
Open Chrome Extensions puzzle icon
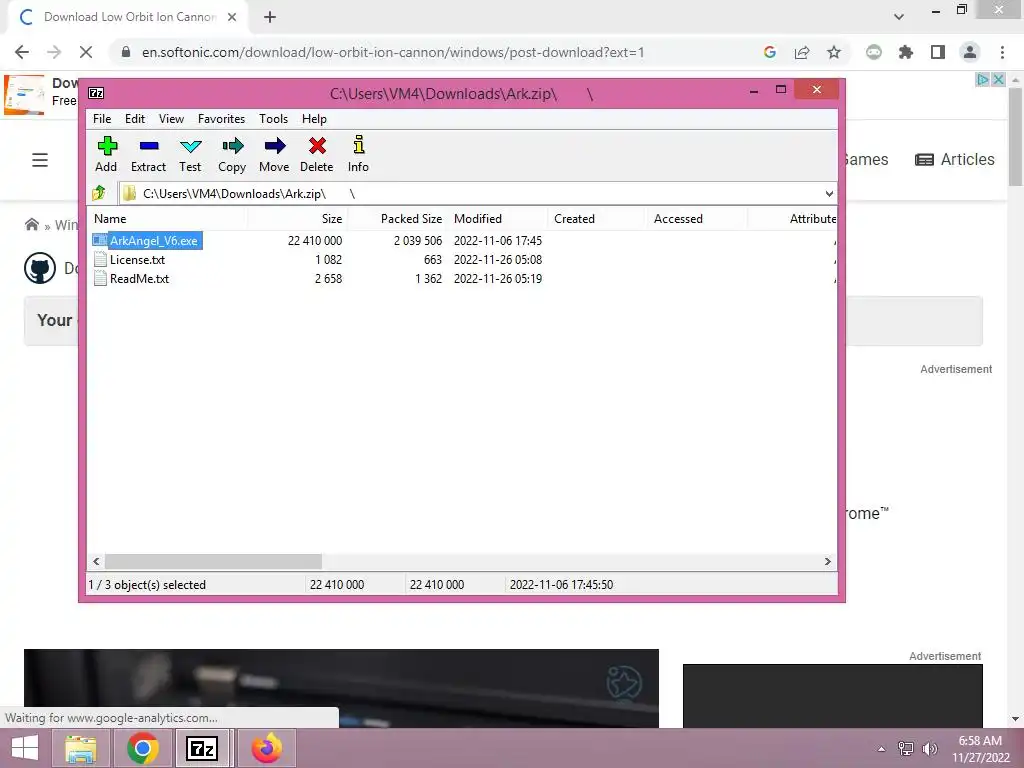[905, 52]
